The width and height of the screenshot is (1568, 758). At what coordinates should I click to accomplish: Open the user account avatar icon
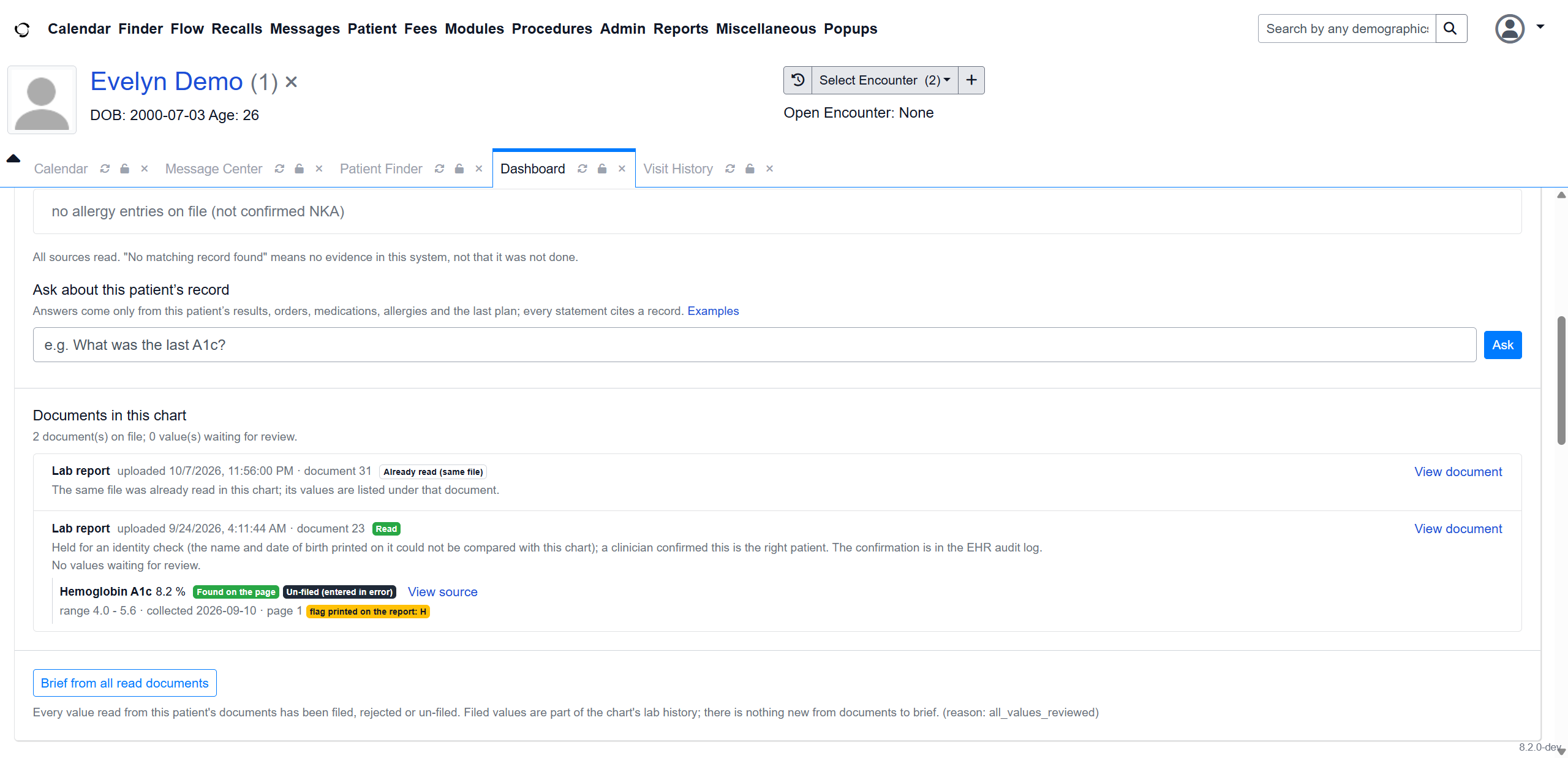[x=1510, y=29]
